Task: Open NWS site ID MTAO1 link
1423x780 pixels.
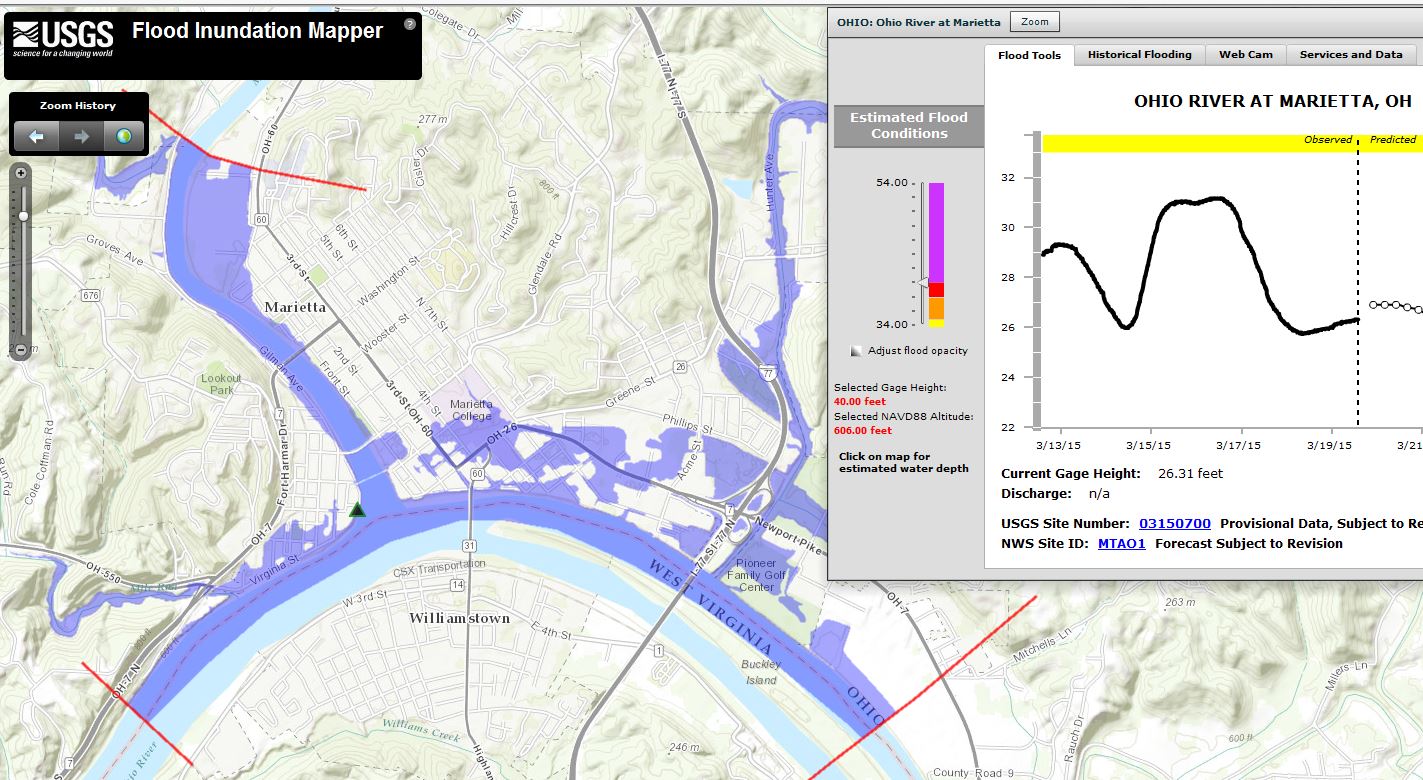Action: 1122,543
